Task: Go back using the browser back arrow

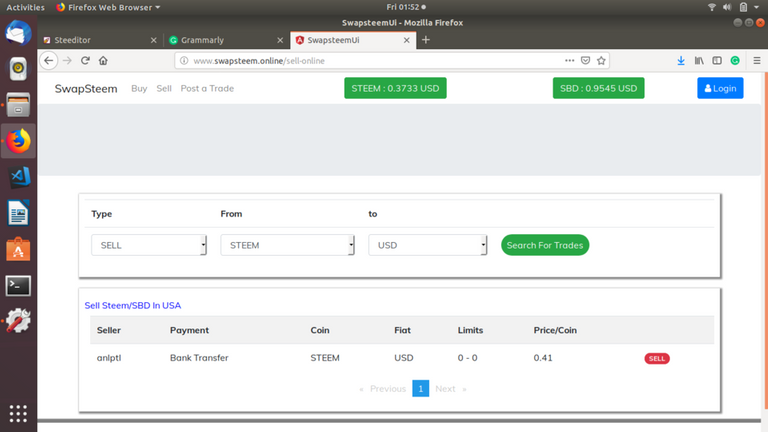Action: 48,61
